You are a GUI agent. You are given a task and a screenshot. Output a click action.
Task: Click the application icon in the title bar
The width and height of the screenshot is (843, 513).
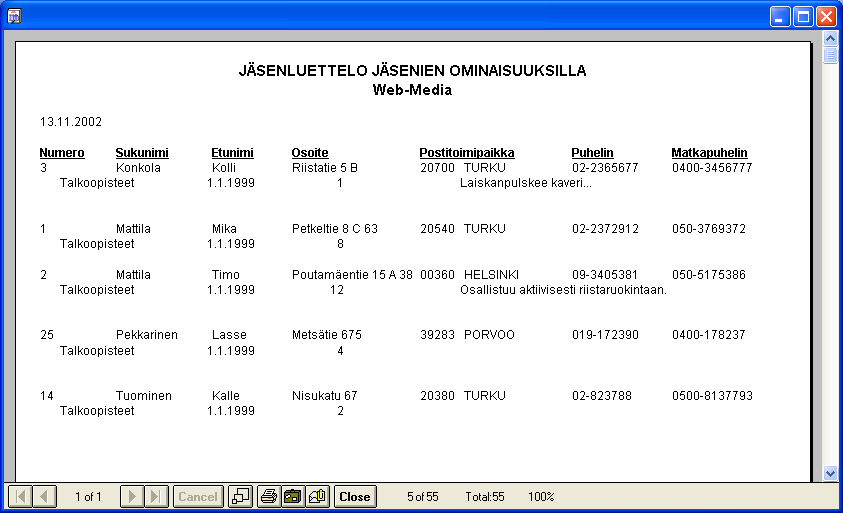15,16
